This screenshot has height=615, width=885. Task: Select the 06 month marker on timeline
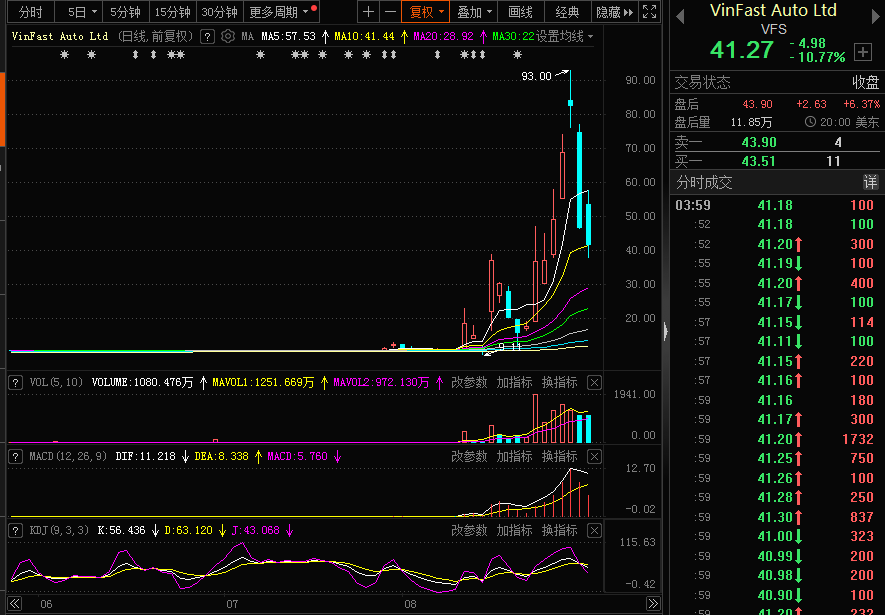point(46,604)
